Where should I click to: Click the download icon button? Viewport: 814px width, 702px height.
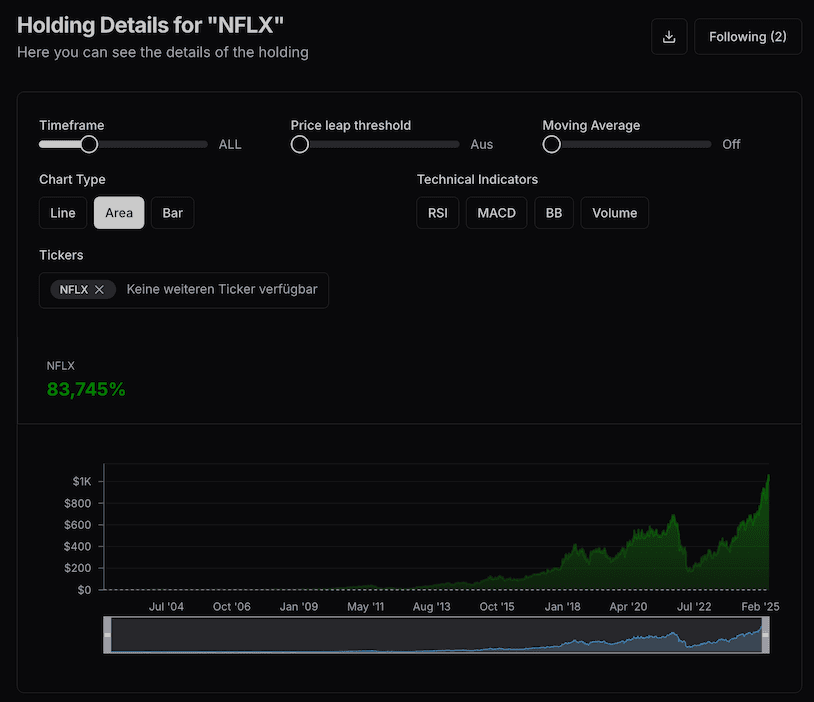click(x=669, y=37)
